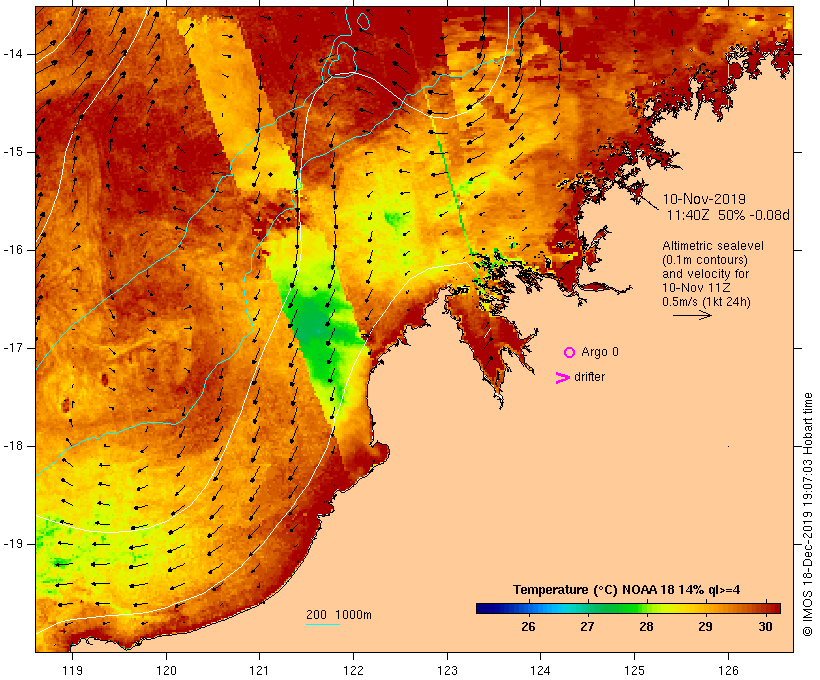The image size is (820, 680).
Task: Click the 'Altimetric sealevel' label
Action: pos(713,246)
